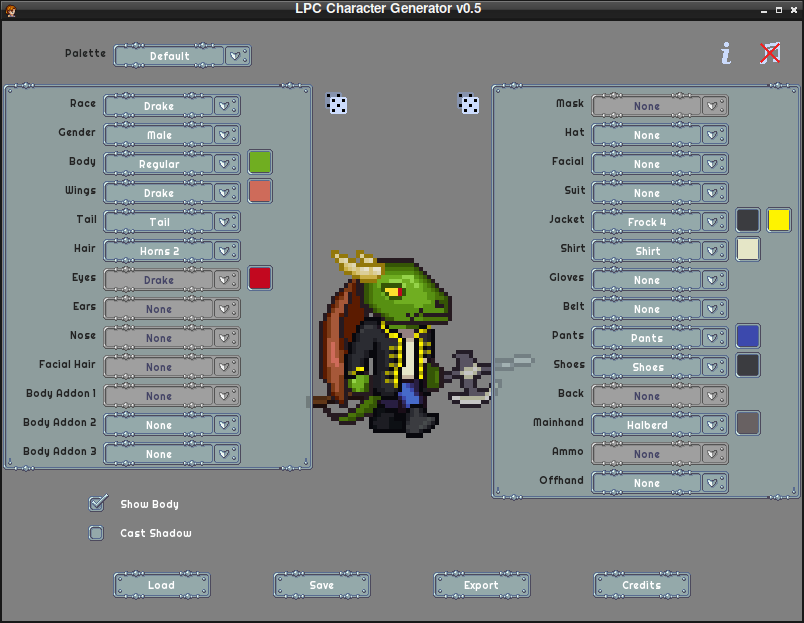The height and width of the screenshot is (623, 804).
Task: Open the Hair Horns 2 dropdown
Action: [x=172, y=251]
